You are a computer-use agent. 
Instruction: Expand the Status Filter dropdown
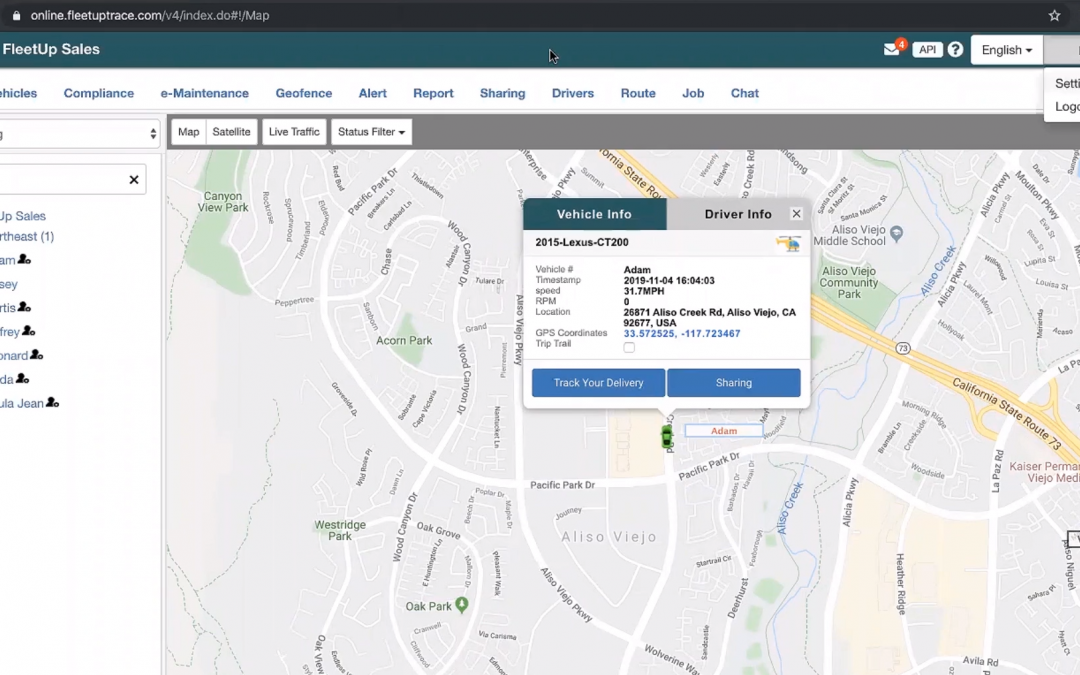click(x=371, y=132)
